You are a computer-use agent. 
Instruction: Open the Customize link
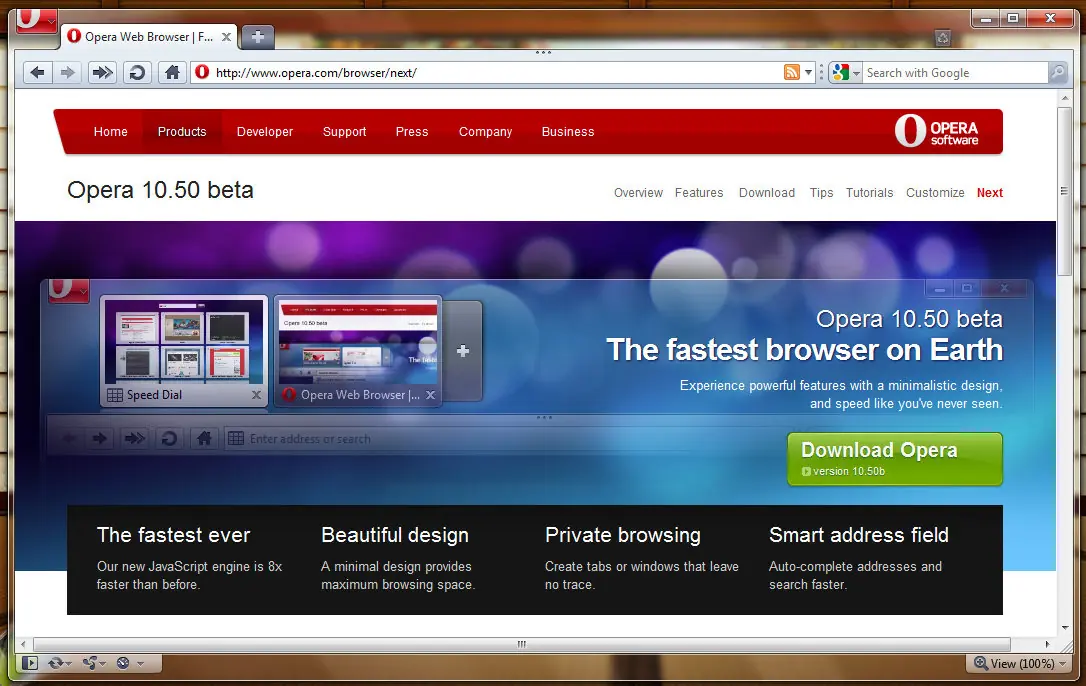(935, 193)
